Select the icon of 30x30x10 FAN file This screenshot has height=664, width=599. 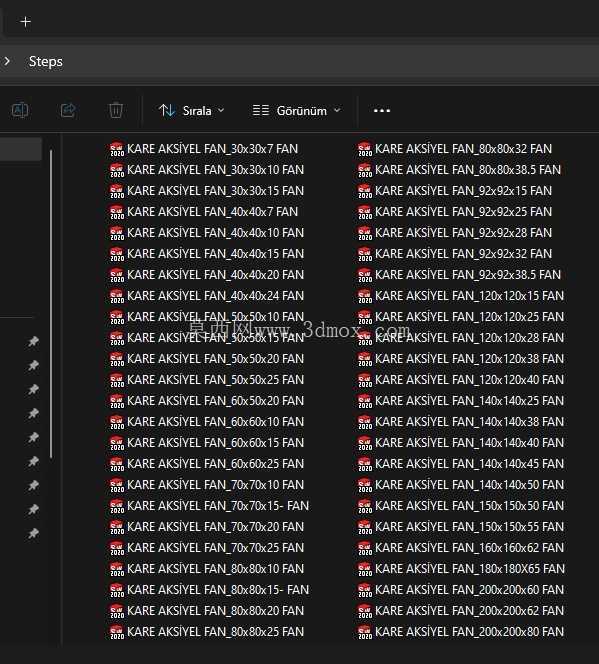[117, 170]
